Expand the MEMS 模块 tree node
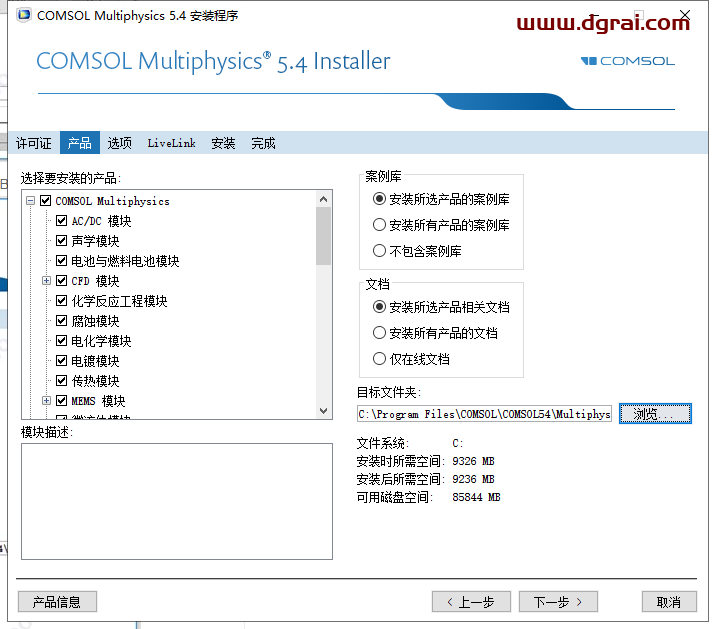This screenshot has height=629, width=716. pos(46,401)
